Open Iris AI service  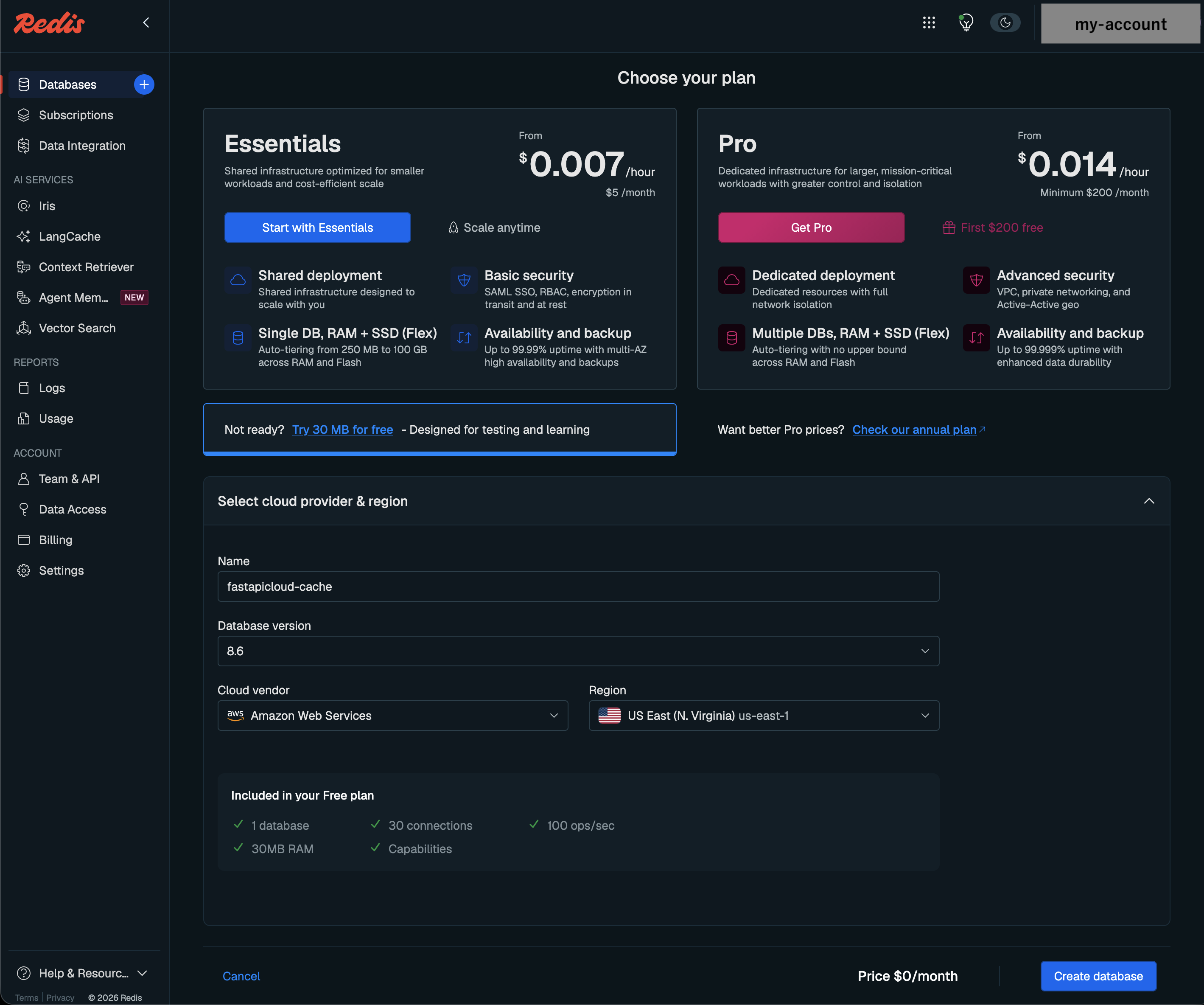(x=47, y=206)
